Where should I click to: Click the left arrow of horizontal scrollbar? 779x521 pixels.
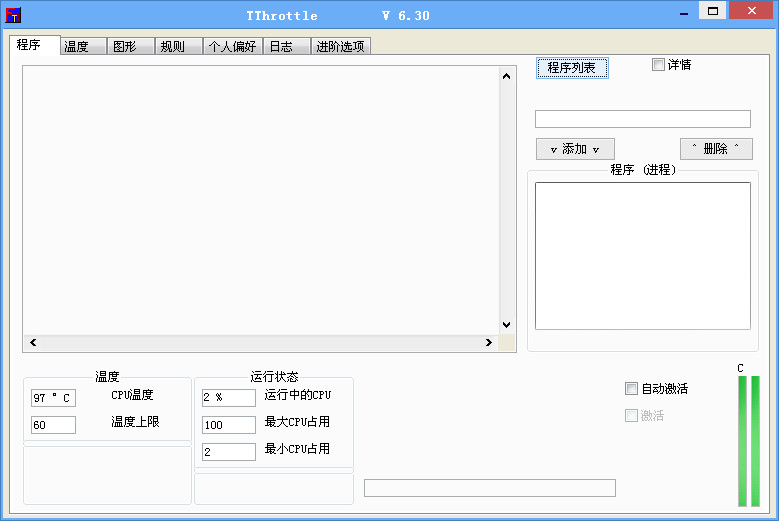point(33,342)
